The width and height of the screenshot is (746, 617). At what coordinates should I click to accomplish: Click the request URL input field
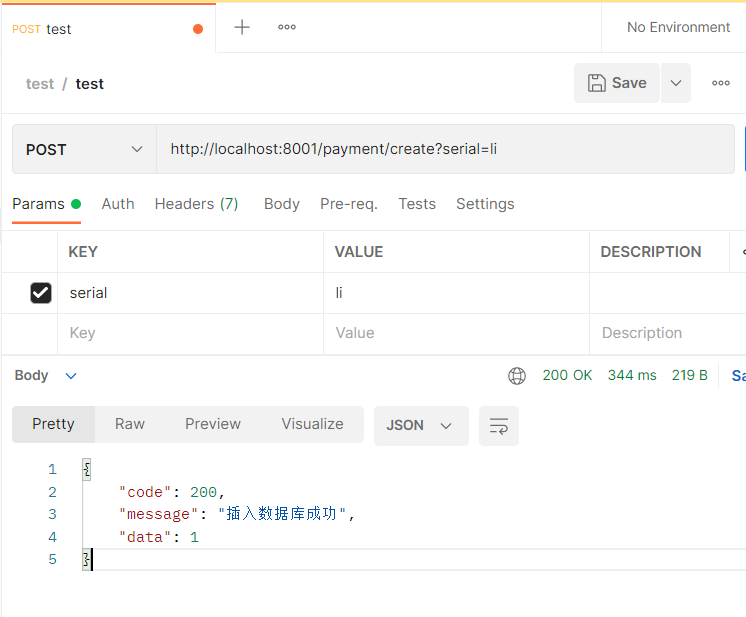pos(445,149)
